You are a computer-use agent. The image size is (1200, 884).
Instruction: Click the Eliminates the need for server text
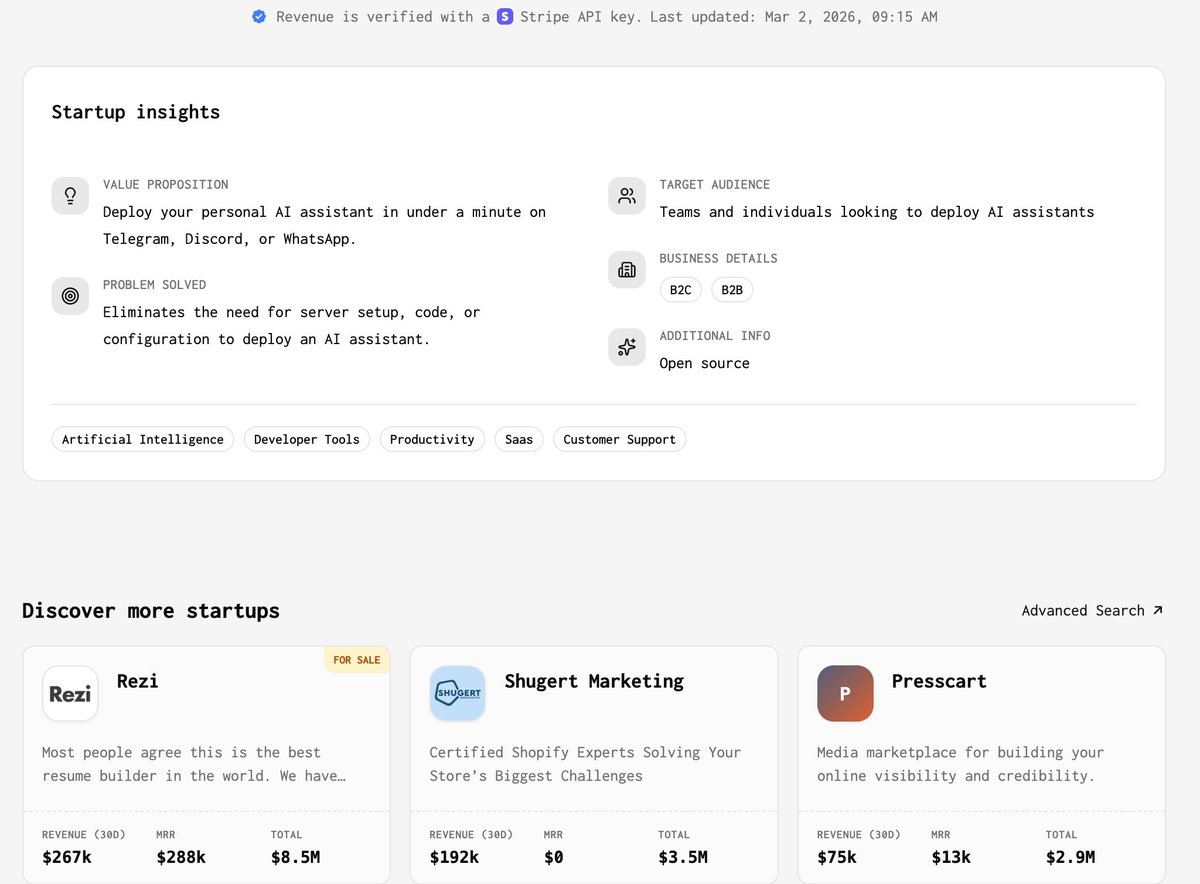[291, 325]
